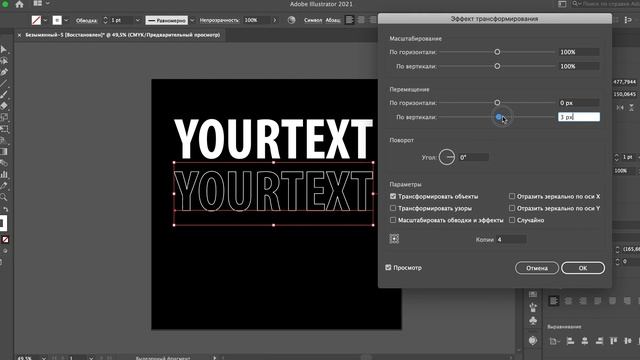Toggle the Трансформировать объекты checkbox
640x360 pixels.
pyautogui.click(x=393, y=196)
